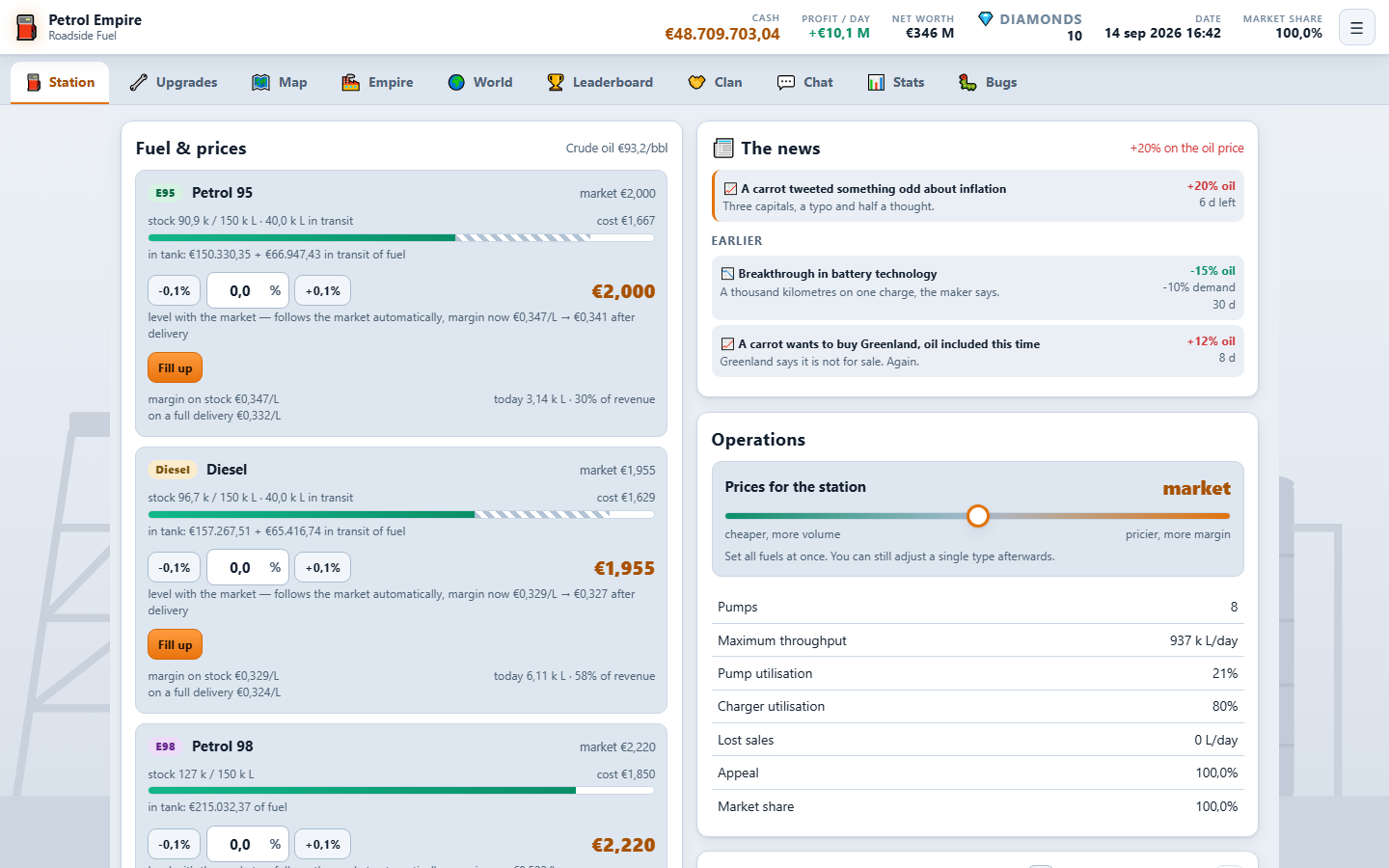Open the Leaderboard tab

pyautogui.click(x=600, y=83)
